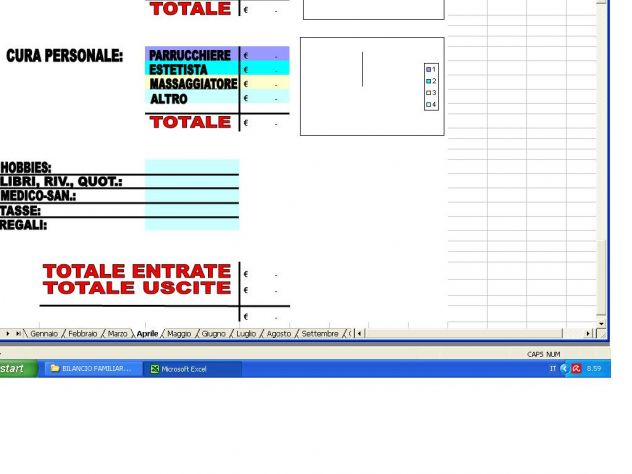Open the BILANCIO FAMILIAR folder taskbar button

(x=92, y=368)
